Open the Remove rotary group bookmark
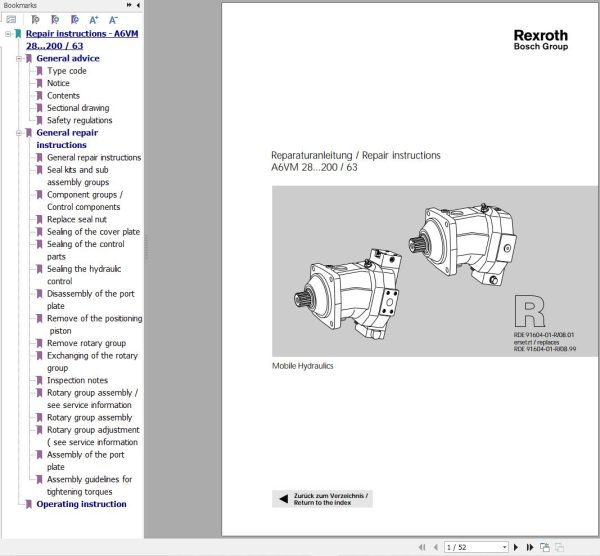Viewport: 600px width, 556px height. tap(86, 343)
